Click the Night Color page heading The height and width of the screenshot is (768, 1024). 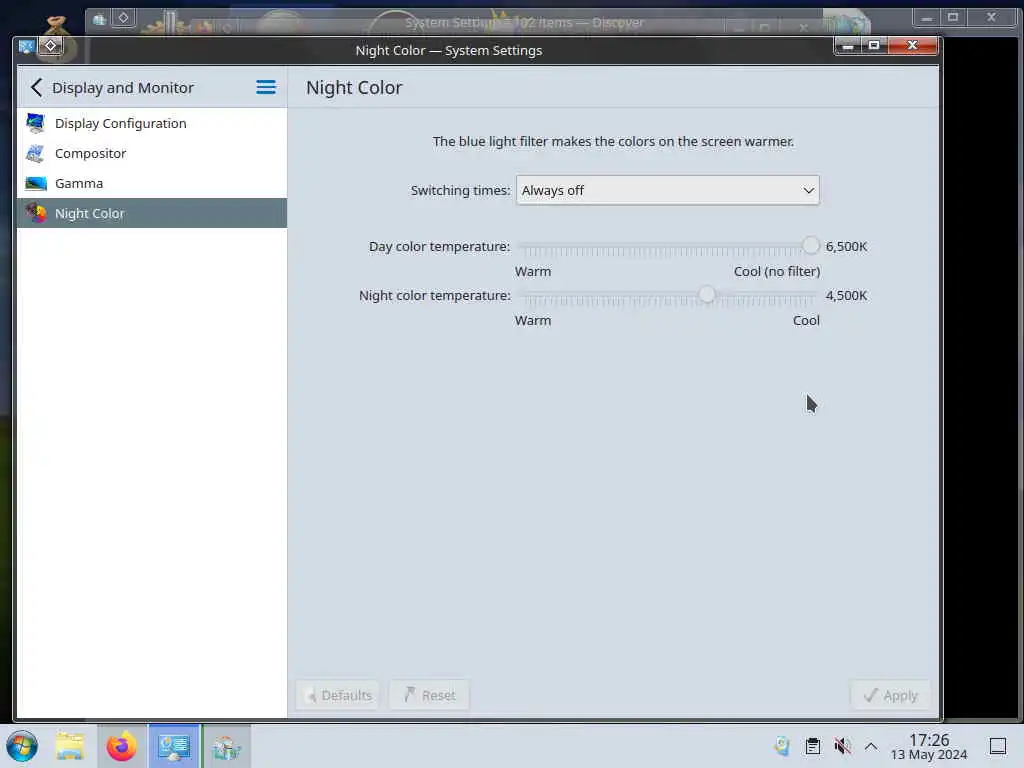(355, 88)
